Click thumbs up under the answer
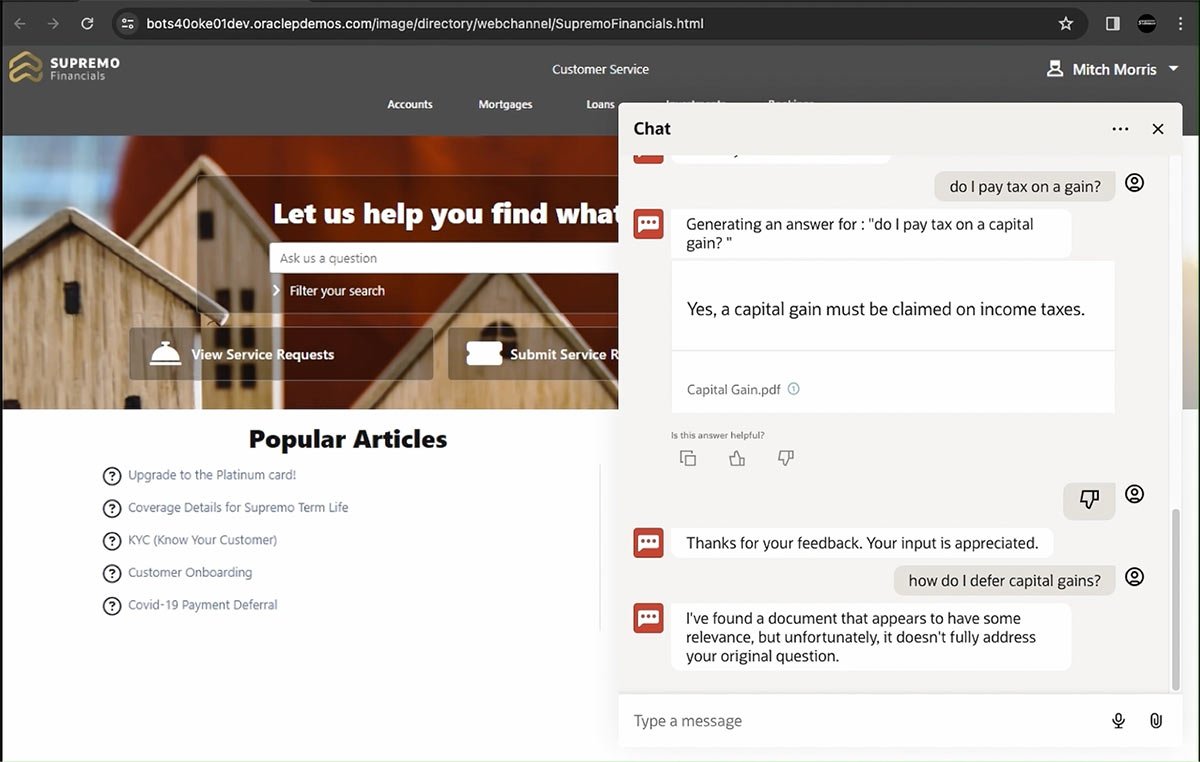 [x=737, y=458]
